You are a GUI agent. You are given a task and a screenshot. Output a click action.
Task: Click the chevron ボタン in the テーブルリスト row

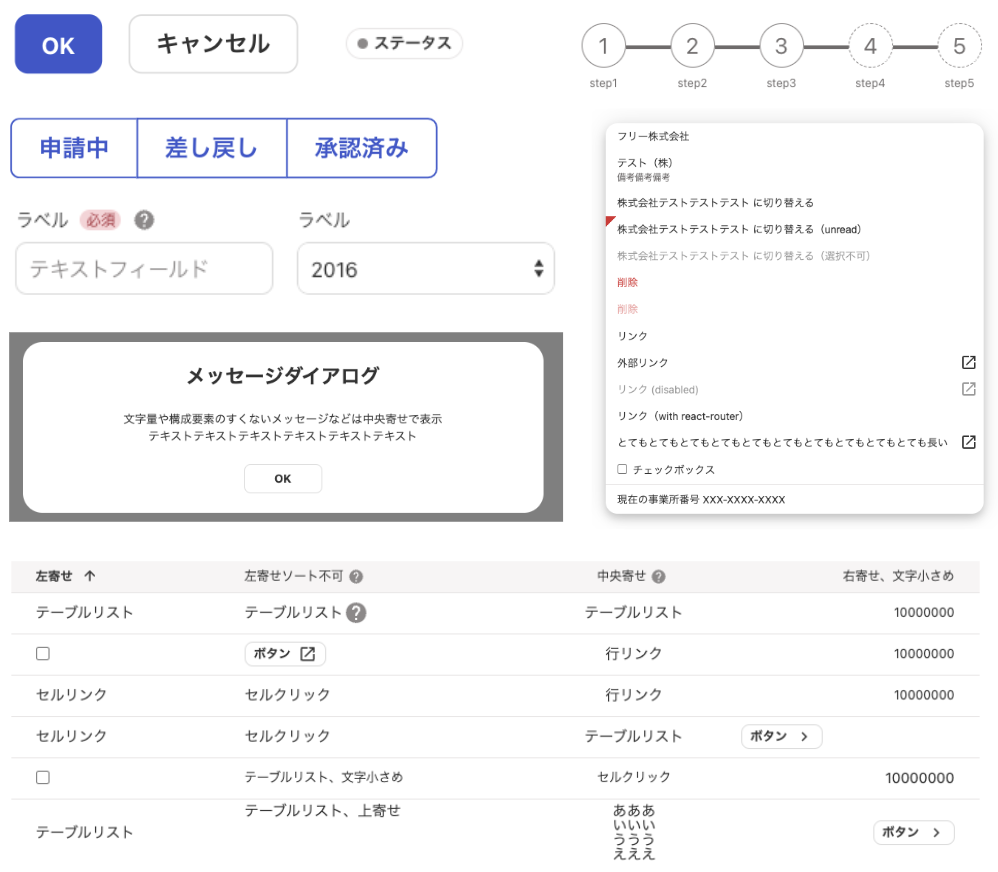[x=781, y=736]
